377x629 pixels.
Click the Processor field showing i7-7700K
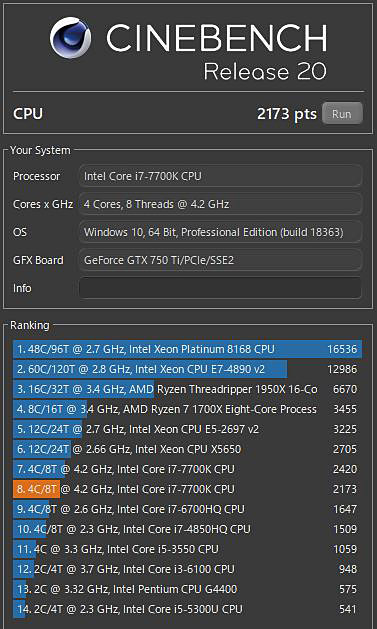220,176
